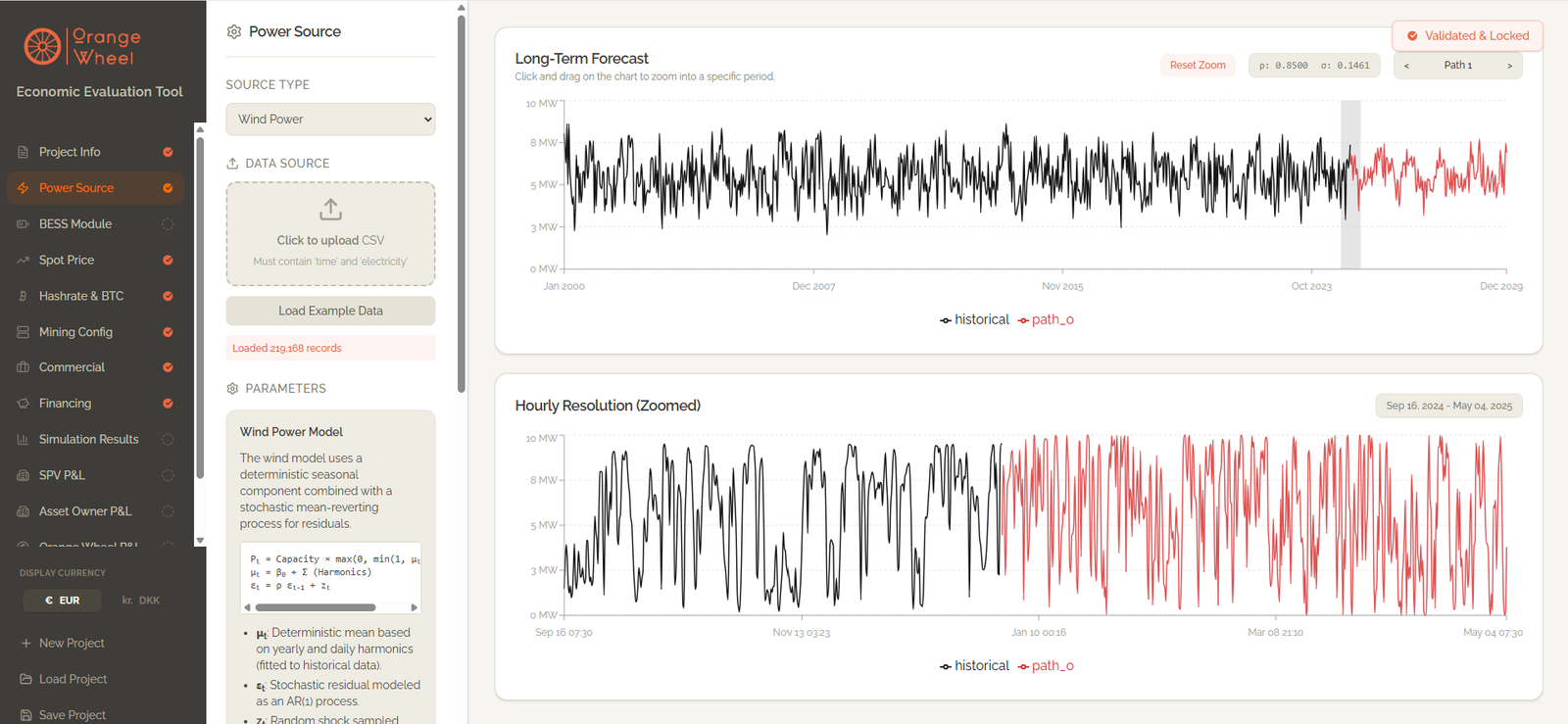Click the plus icon beside New Project
The height and width of the screenshot is (724, 1568).
pyautogui.click(x=26, y=644)
